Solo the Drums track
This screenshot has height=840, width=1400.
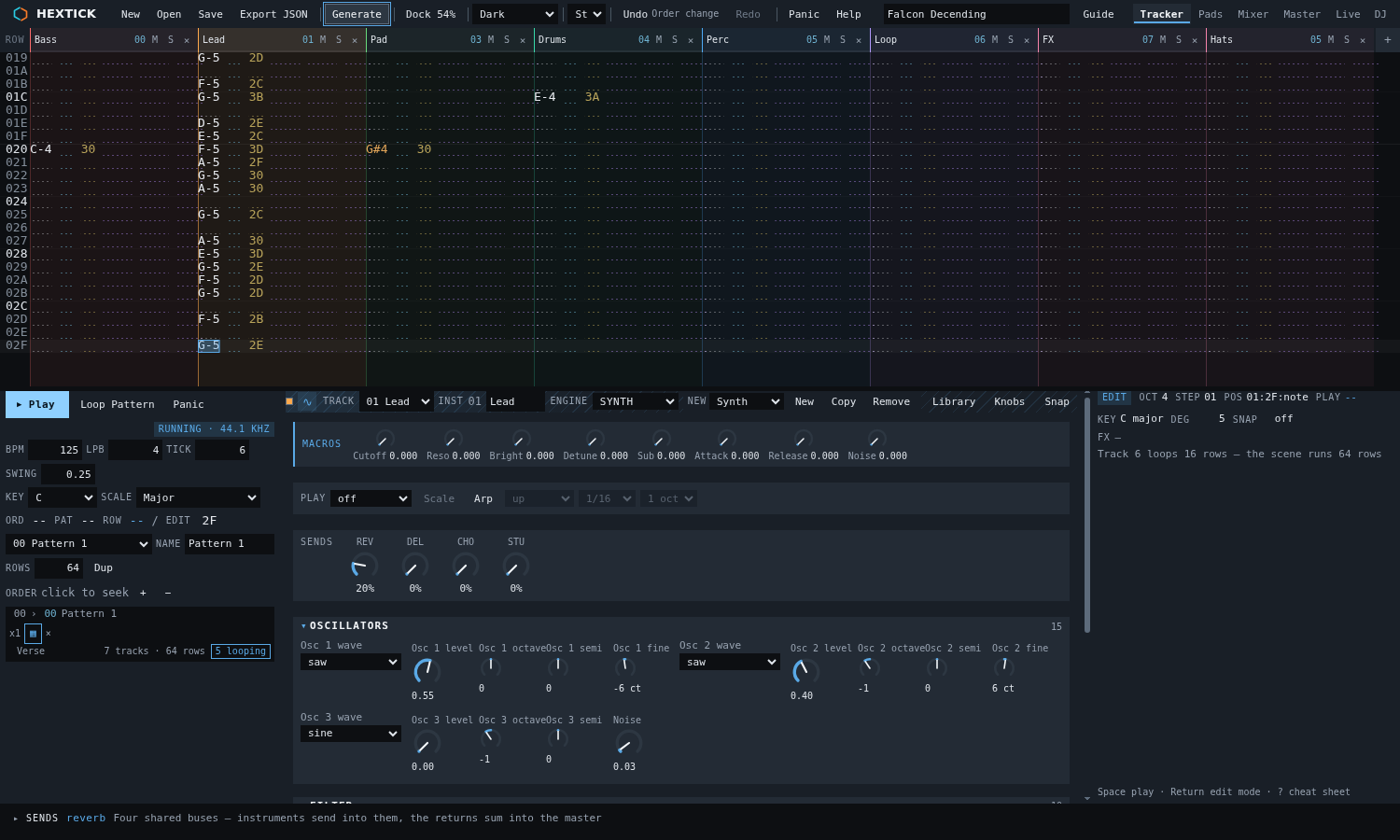pos(675,40)
